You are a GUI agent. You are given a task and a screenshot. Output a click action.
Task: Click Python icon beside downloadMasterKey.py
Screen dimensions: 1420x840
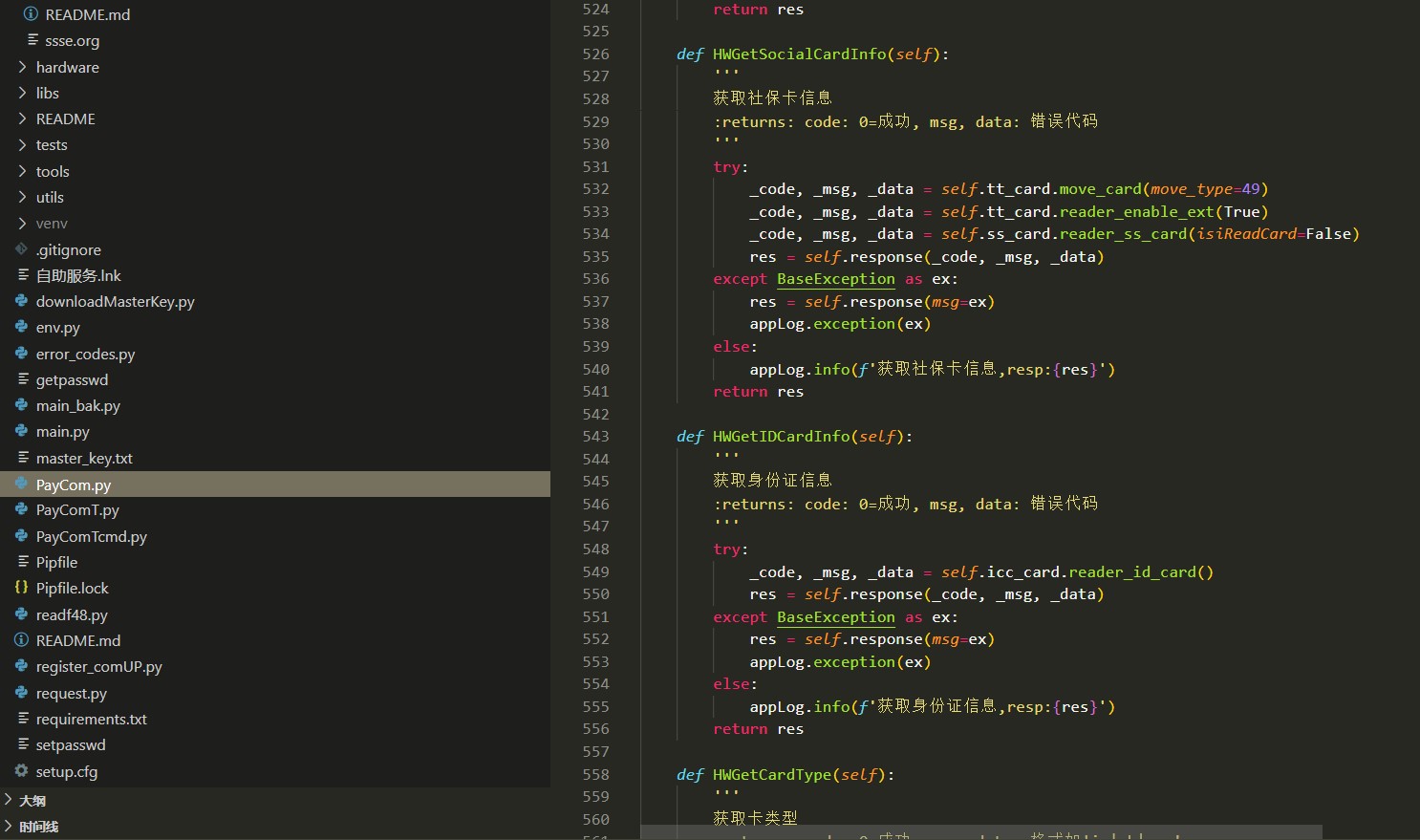pos(21,301)
